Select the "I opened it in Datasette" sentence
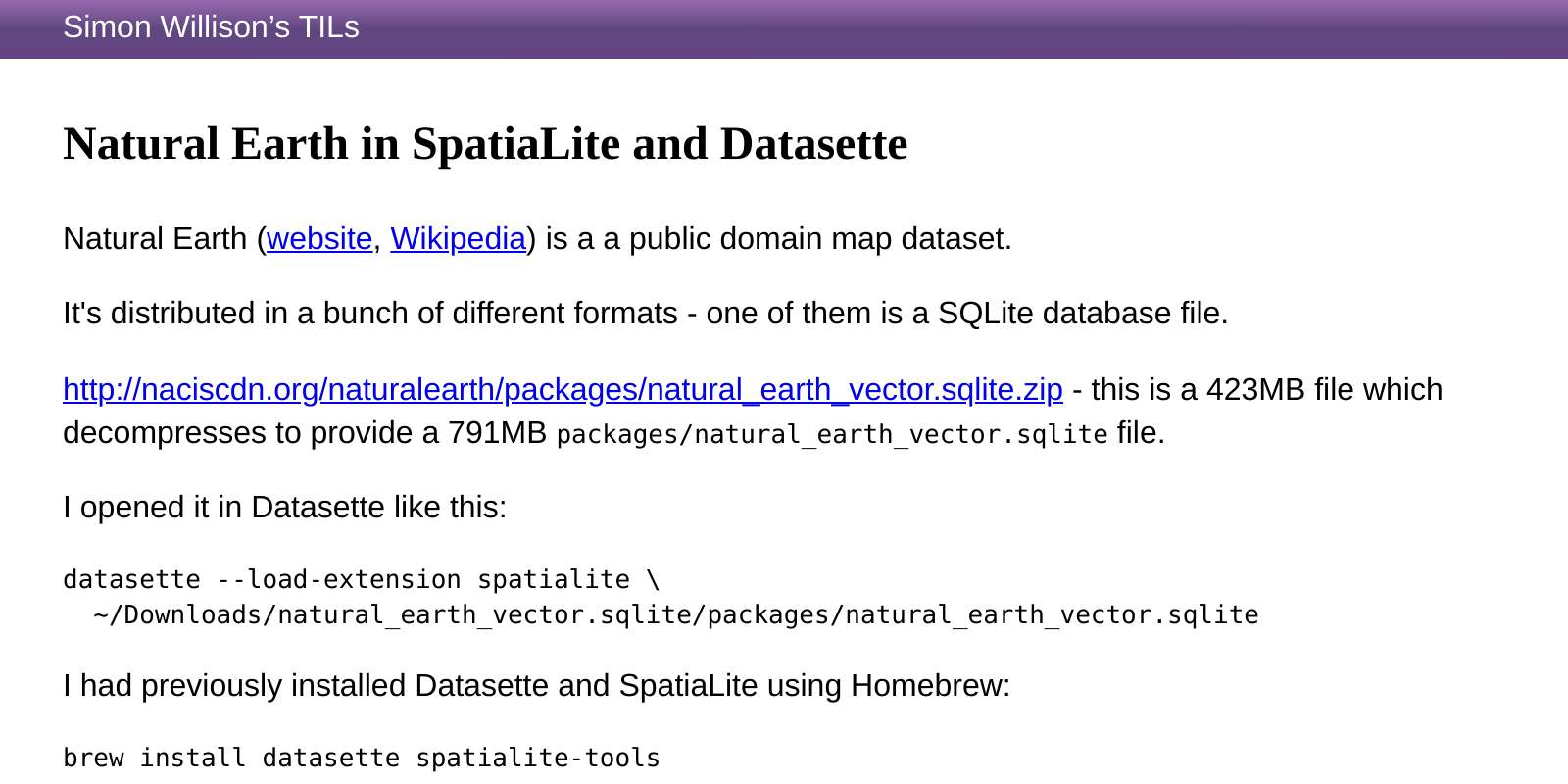 [284, 507]
